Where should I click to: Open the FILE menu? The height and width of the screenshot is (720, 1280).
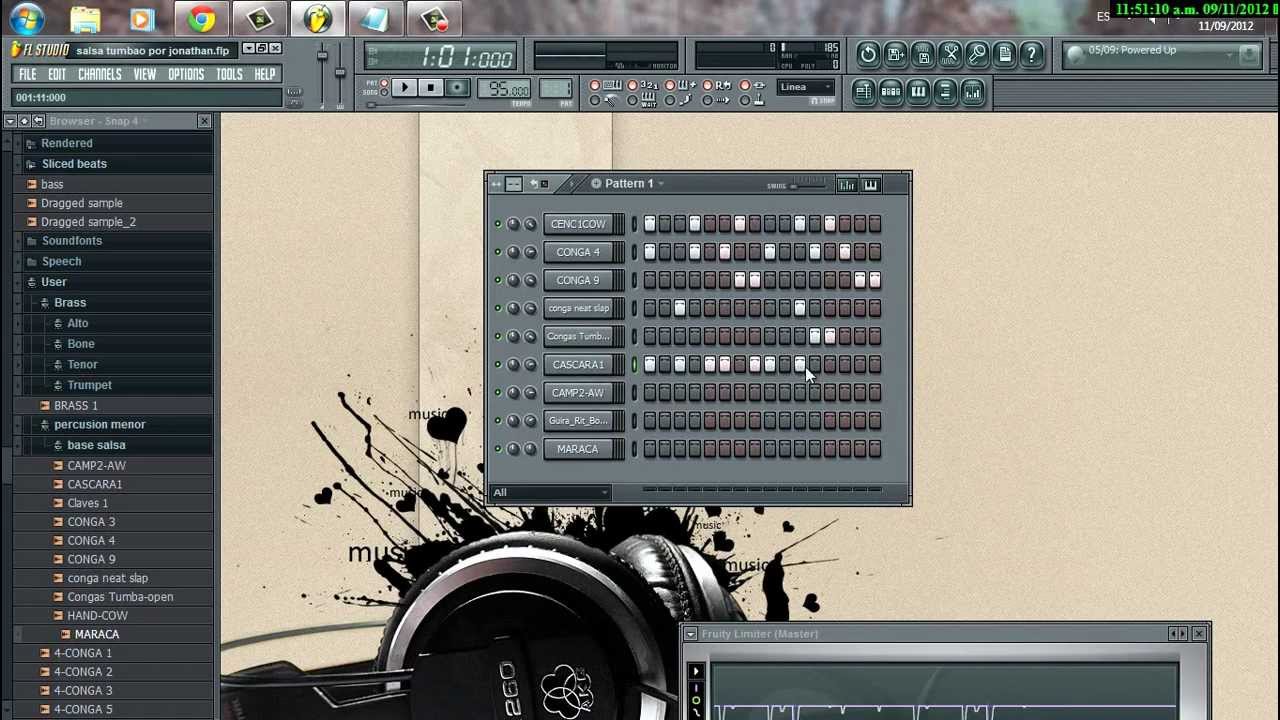(27, 74)
